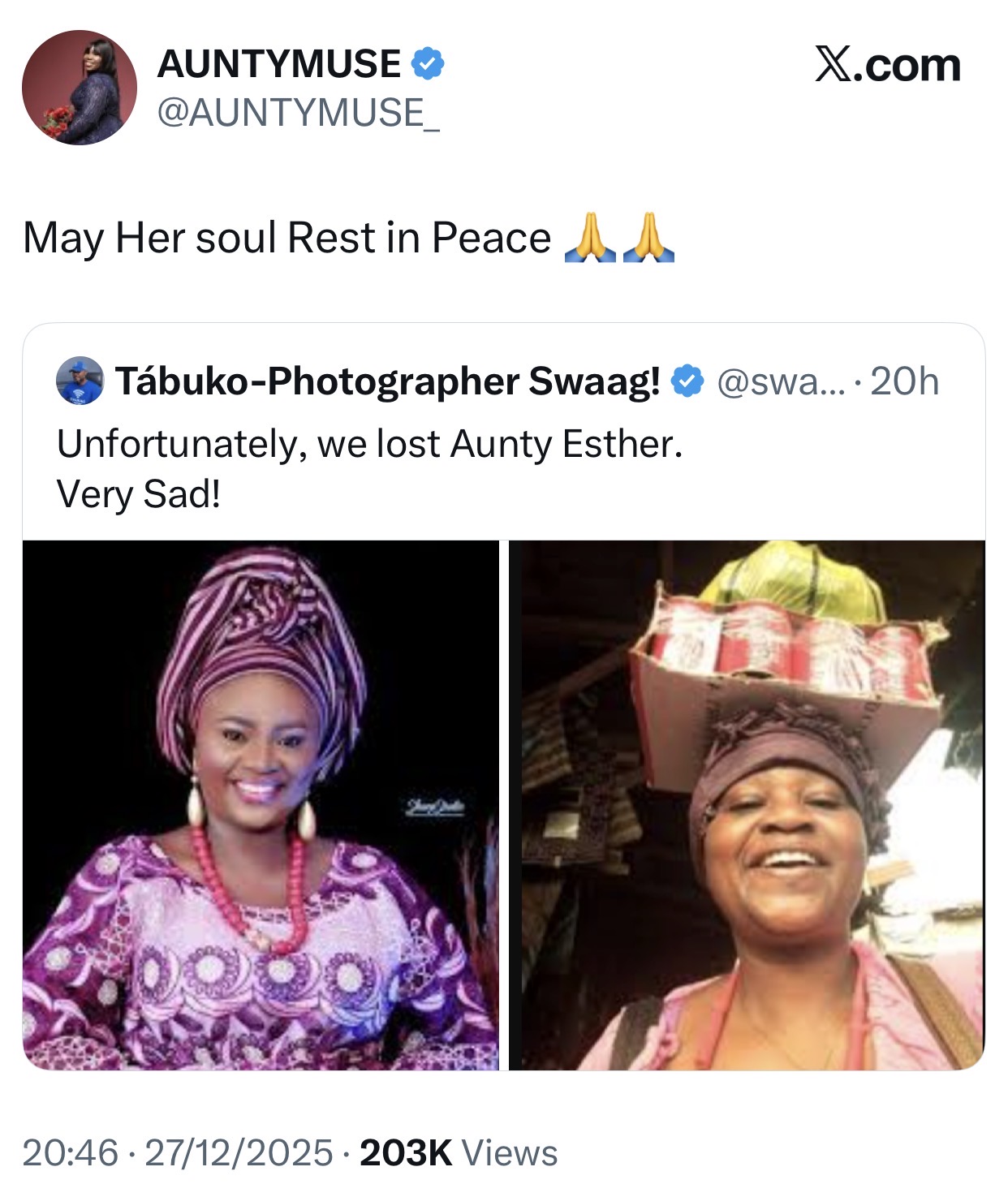Click the AUNTYMUSE profile avatar
The width and height of the screenshot is (1008, 1197).
pos(80,88)
